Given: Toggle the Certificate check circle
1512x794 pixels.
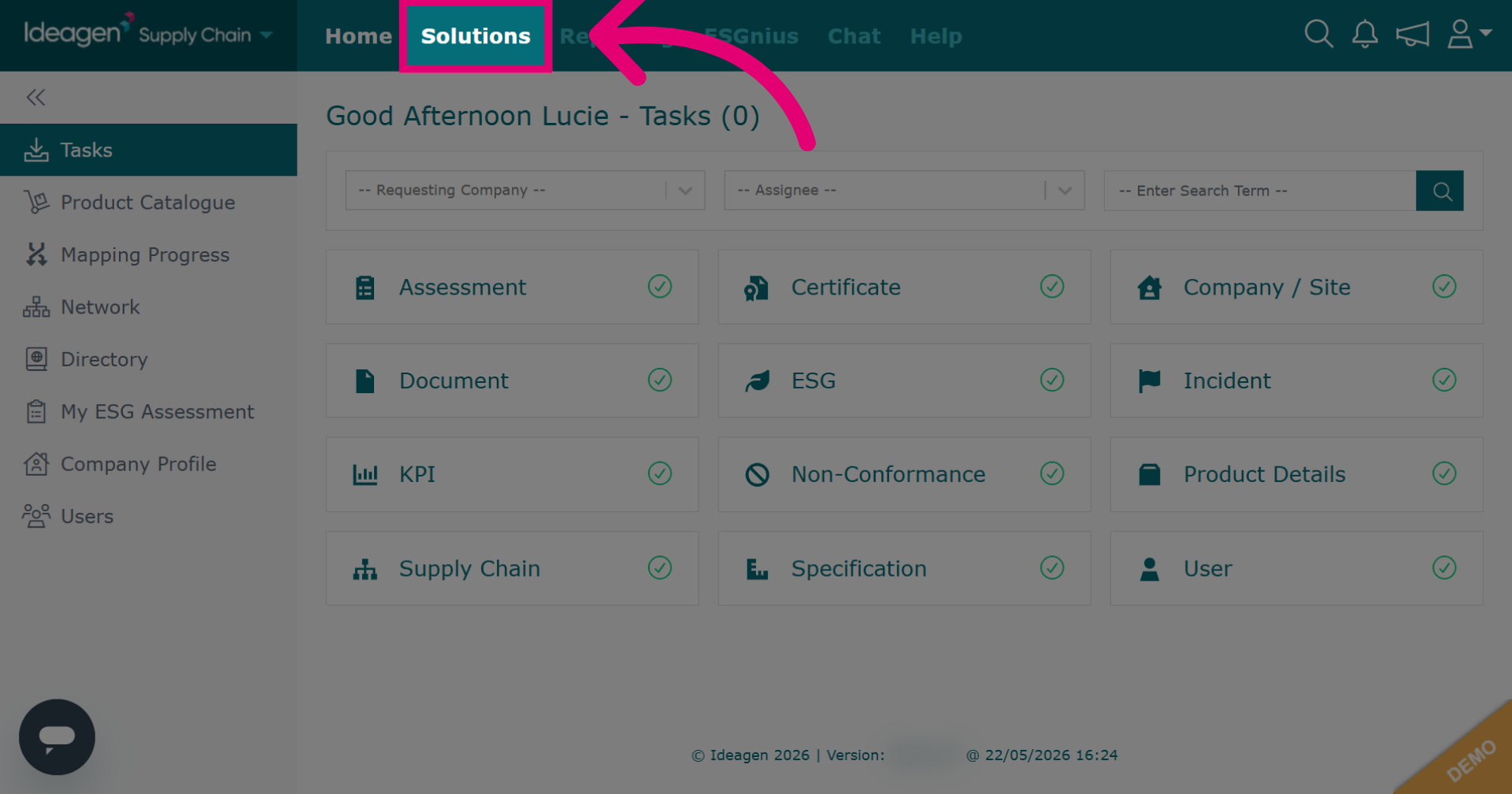Looking at the screenshot, I should [x=1052, y=286].
